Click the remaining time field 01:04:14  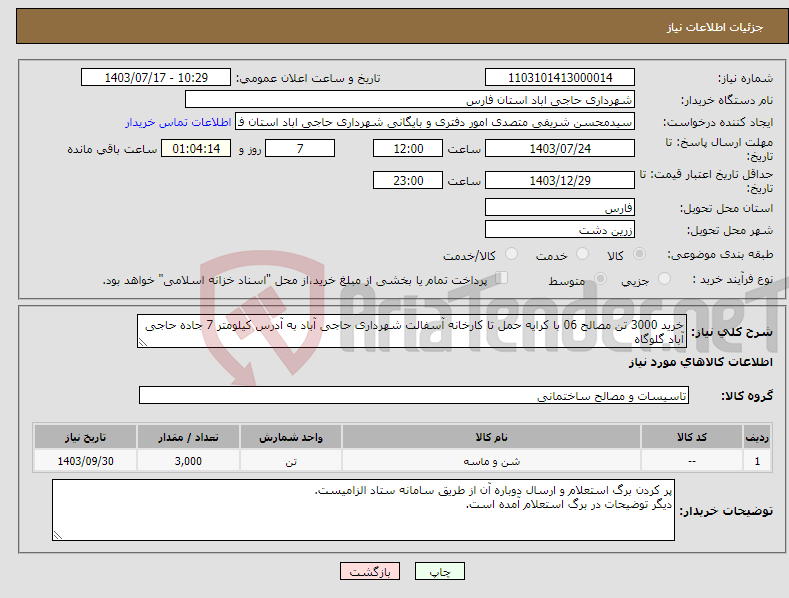[196, 148]
